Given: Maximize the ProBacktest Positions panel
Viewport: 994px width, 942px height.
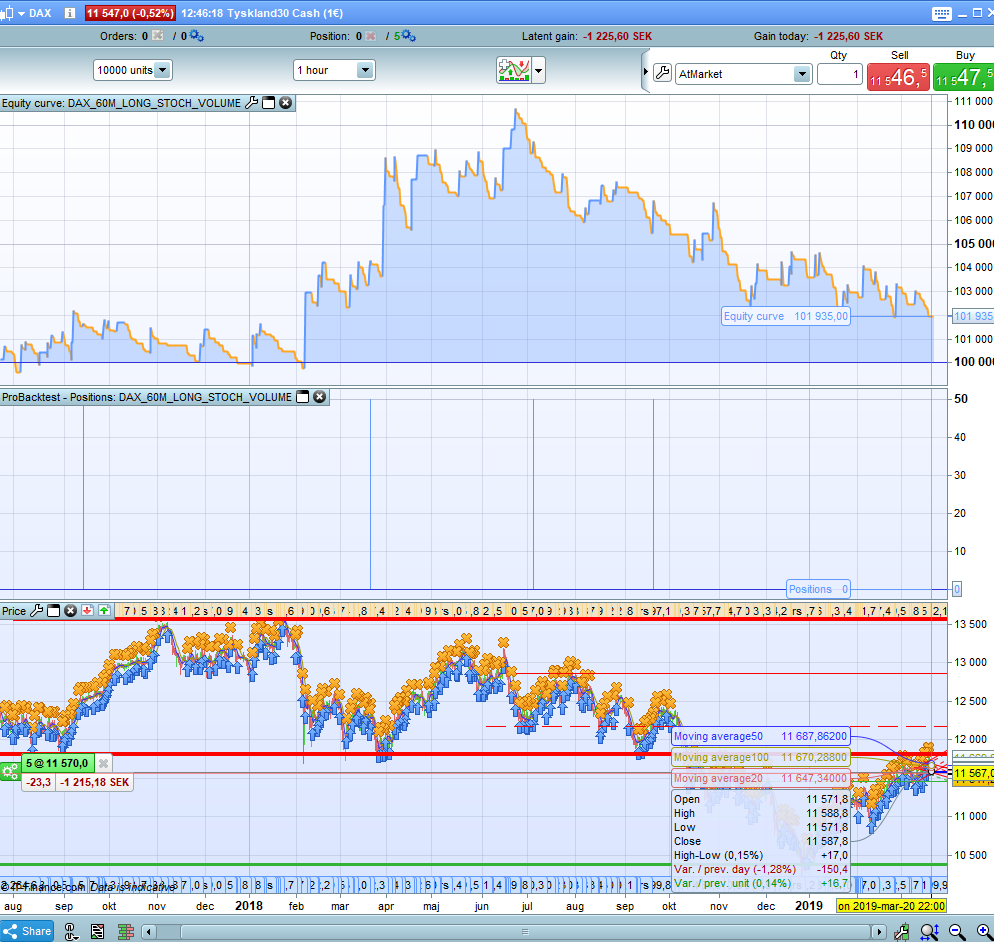Looking at the screenshot, I should [303, 397].
